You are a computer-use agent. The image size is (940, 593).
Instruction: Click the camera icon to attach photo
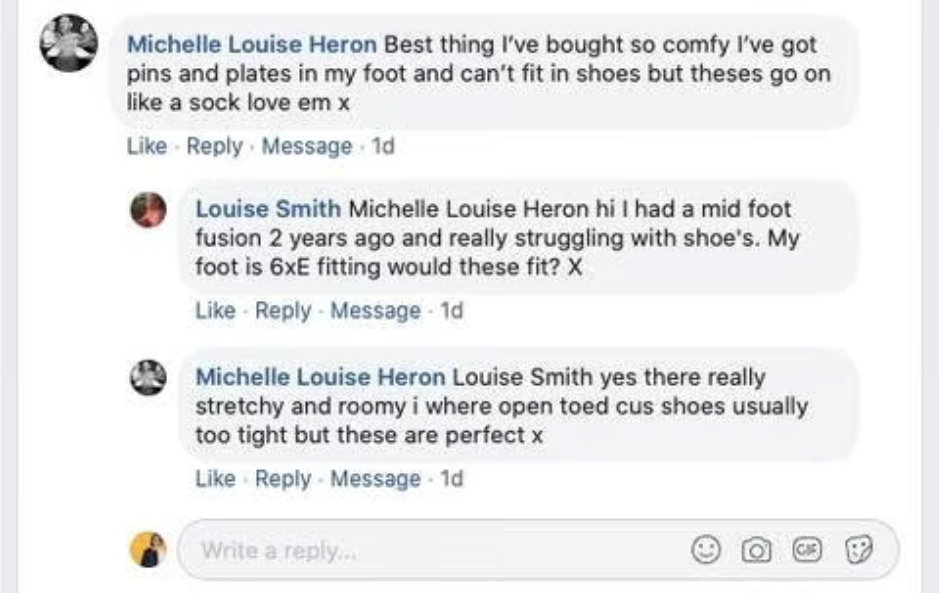click(757, 550)
